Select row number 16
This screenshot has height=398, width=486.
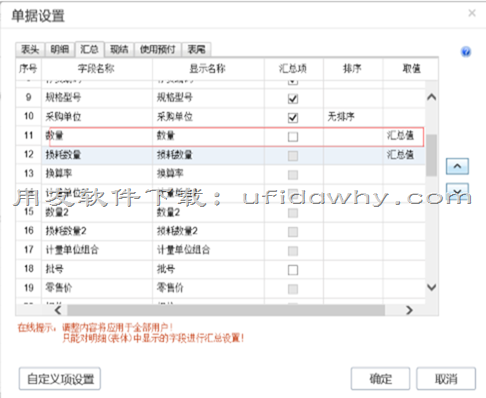pyautogui.click(x=29, y=231)
